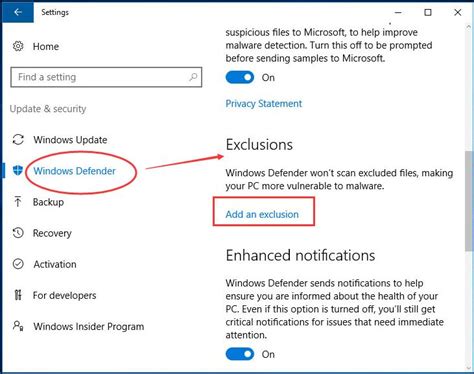Image resolution: width=474 pixels, height=374 pixels.
Task: Go to Activation settings
Action: (x=55, y=264)
